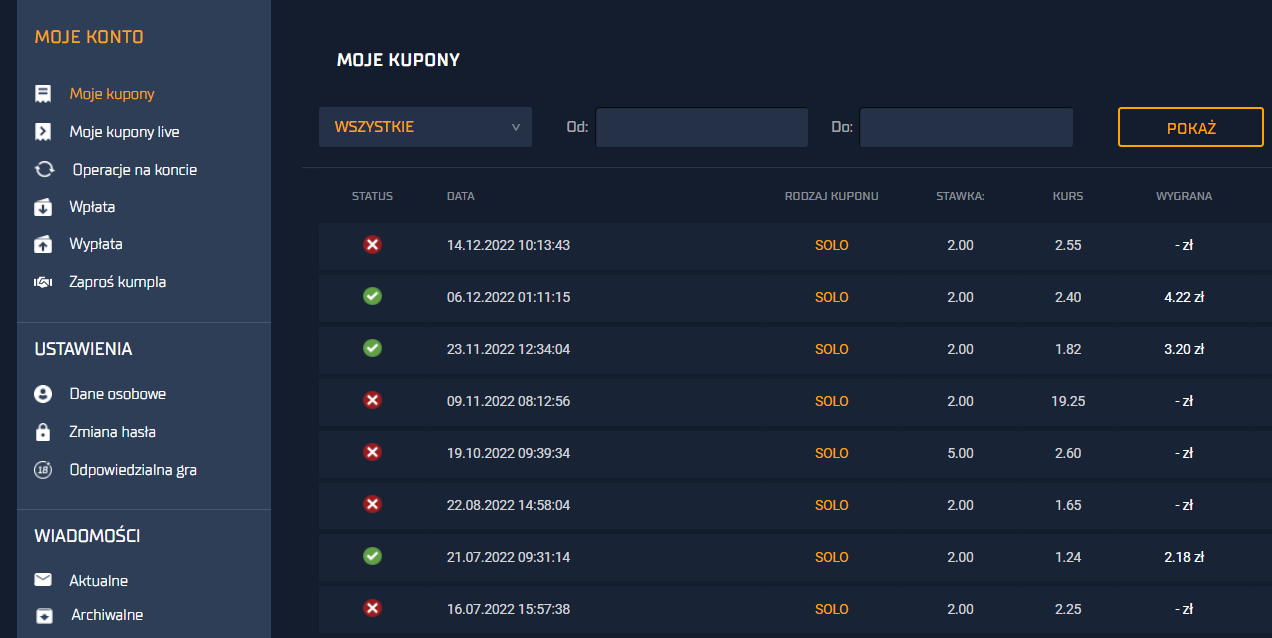Click the Operacje na koncie refresh icon
Screen dimensions: 1272x638
[44, 170]
